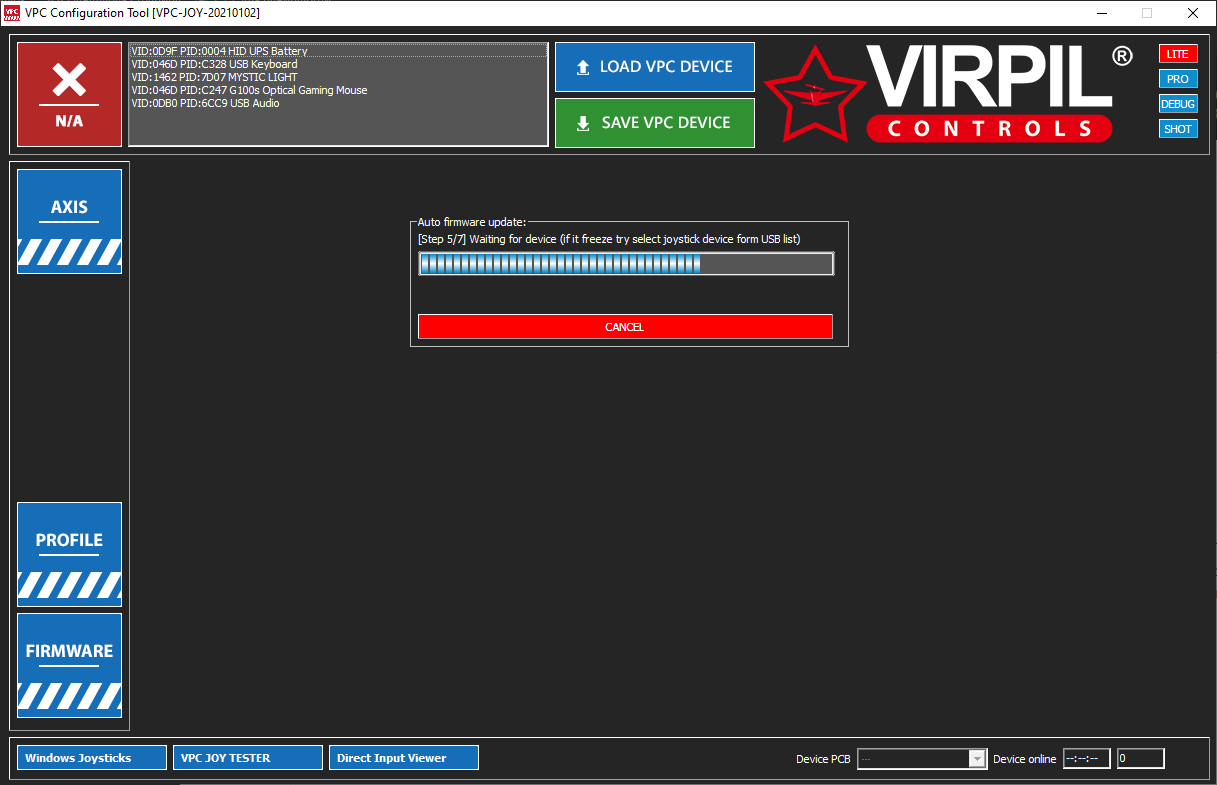Screen dimensions: 1217x785
Task: Click download arrow icon on Save VPC Device
Action: pyautogui.click(x=583, y=124)
